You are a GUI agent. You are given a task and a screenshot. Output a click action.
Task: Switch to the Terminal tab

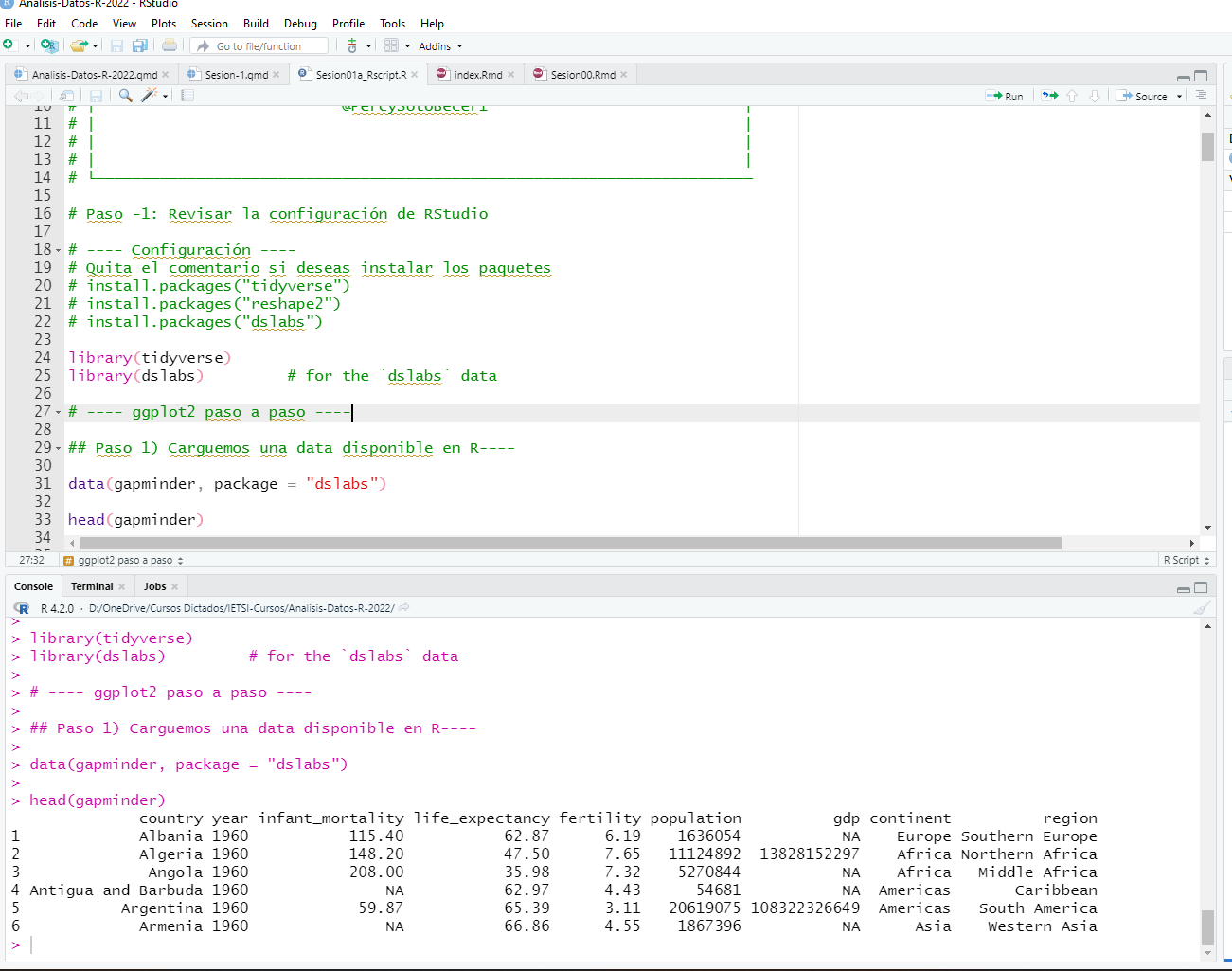pyautogui.click(x=92, y=586)
